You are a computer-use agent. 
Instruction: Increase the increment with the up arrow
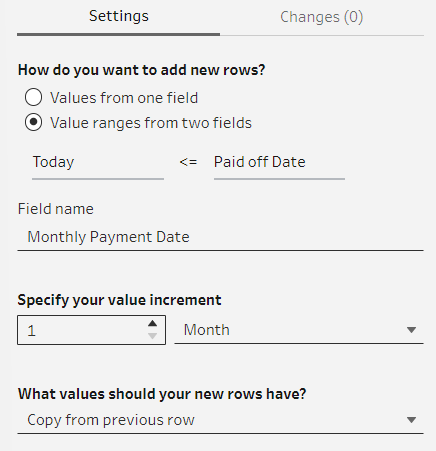(152, 323)
